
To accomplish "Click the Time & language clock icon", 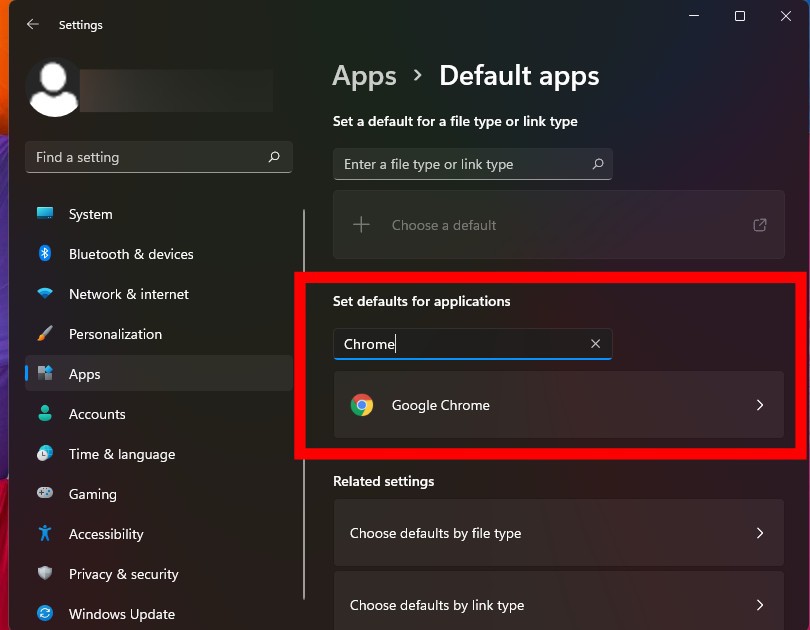I will 45,453.
